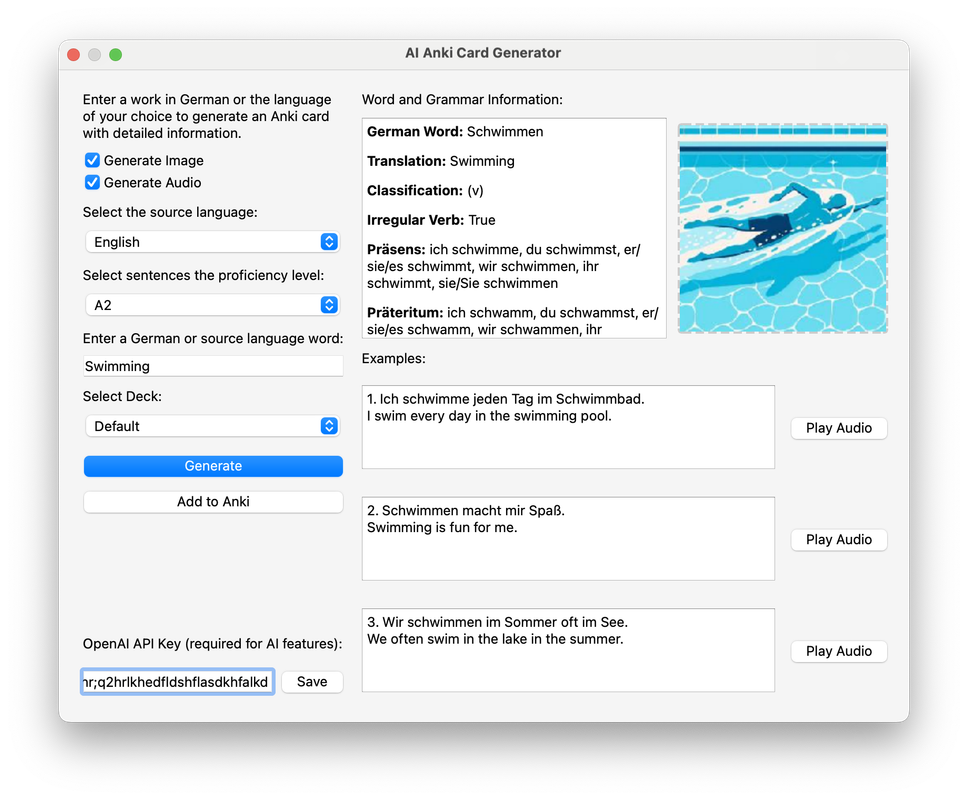
Task: Click the third example about swimming in the lake
Action: coord(568,650)
